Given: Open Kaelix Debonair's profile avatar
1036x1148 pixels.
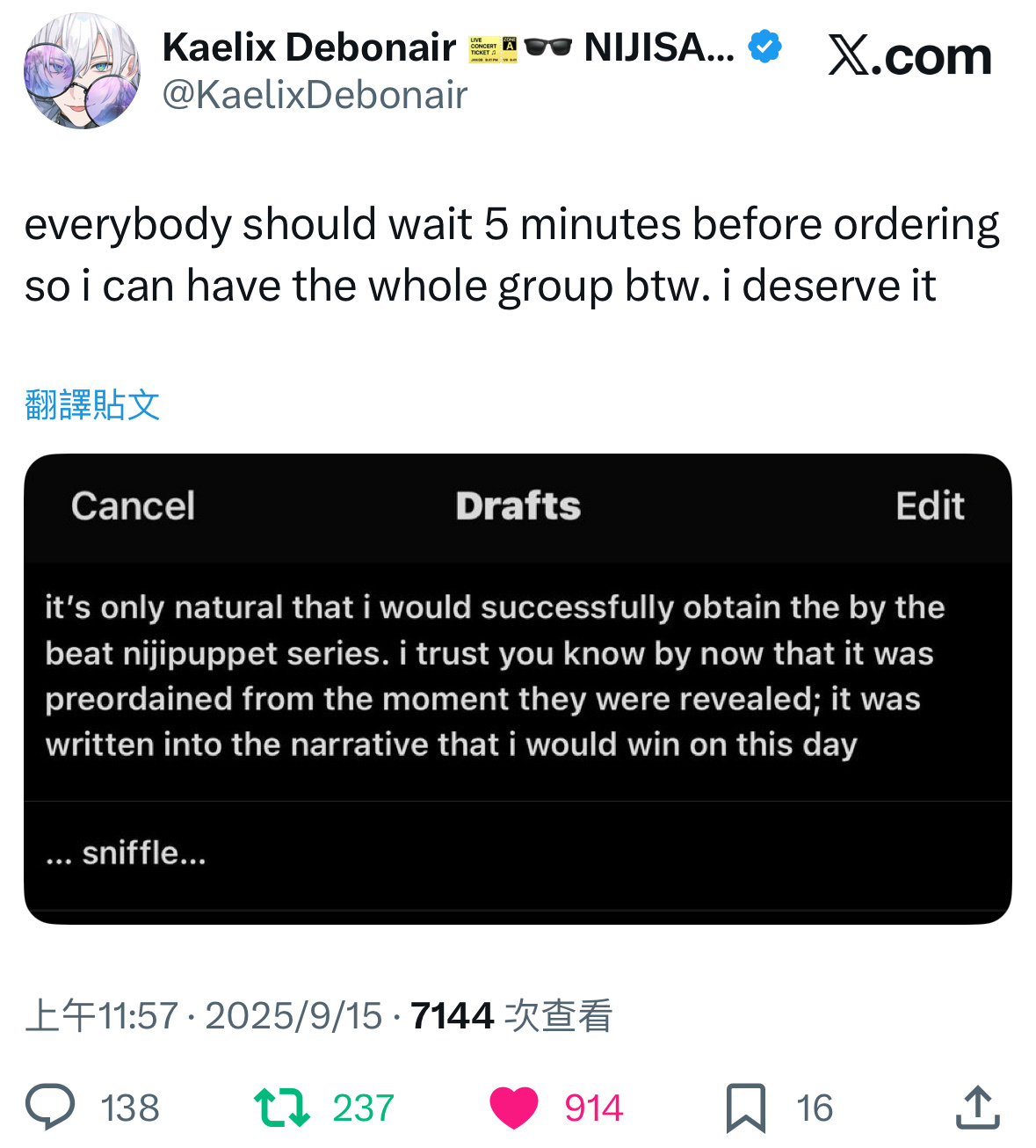Looking at the screenshot, I should point(82,70).
